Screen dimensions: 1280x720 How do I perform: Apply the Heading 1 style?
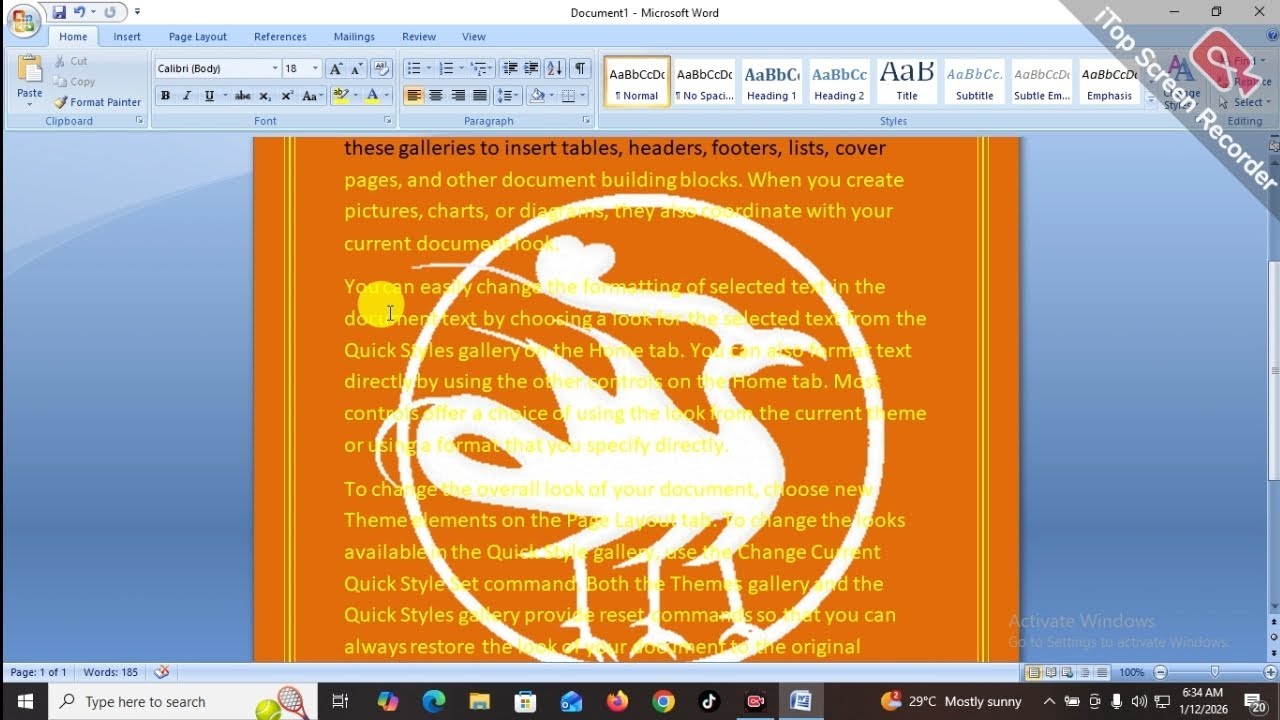pos(771,82)
